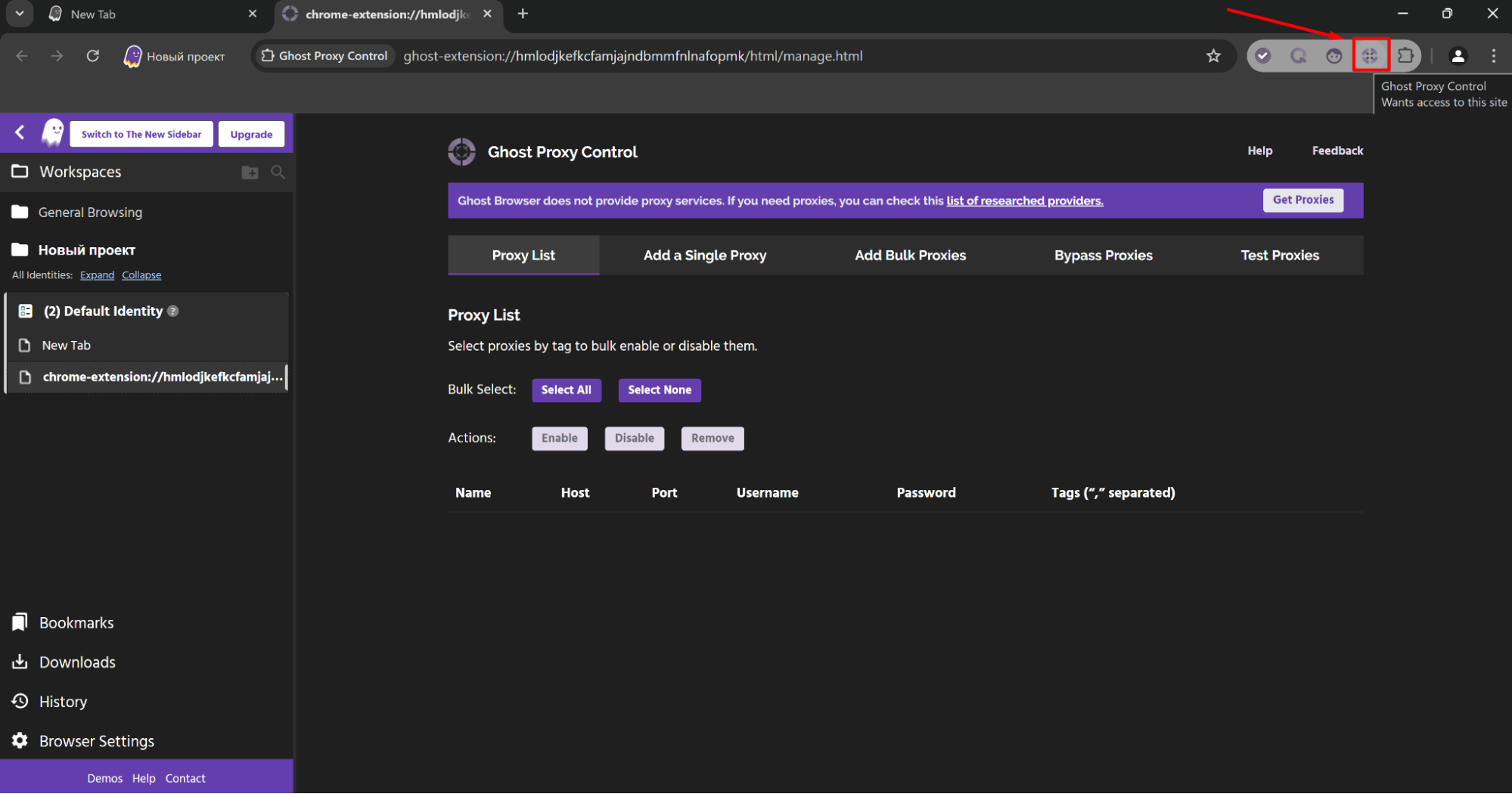Click the magnifier extension icon in toolbar
The width and height of the screenshot is (1512, 794).
click(x=1298, y=56)
